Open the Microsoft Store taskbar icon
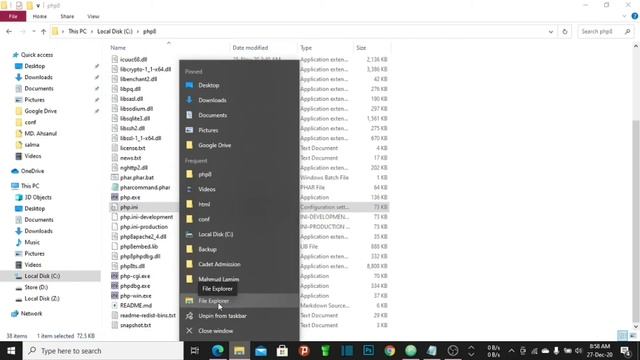This screenshot has width=640, height=360. 282,351
